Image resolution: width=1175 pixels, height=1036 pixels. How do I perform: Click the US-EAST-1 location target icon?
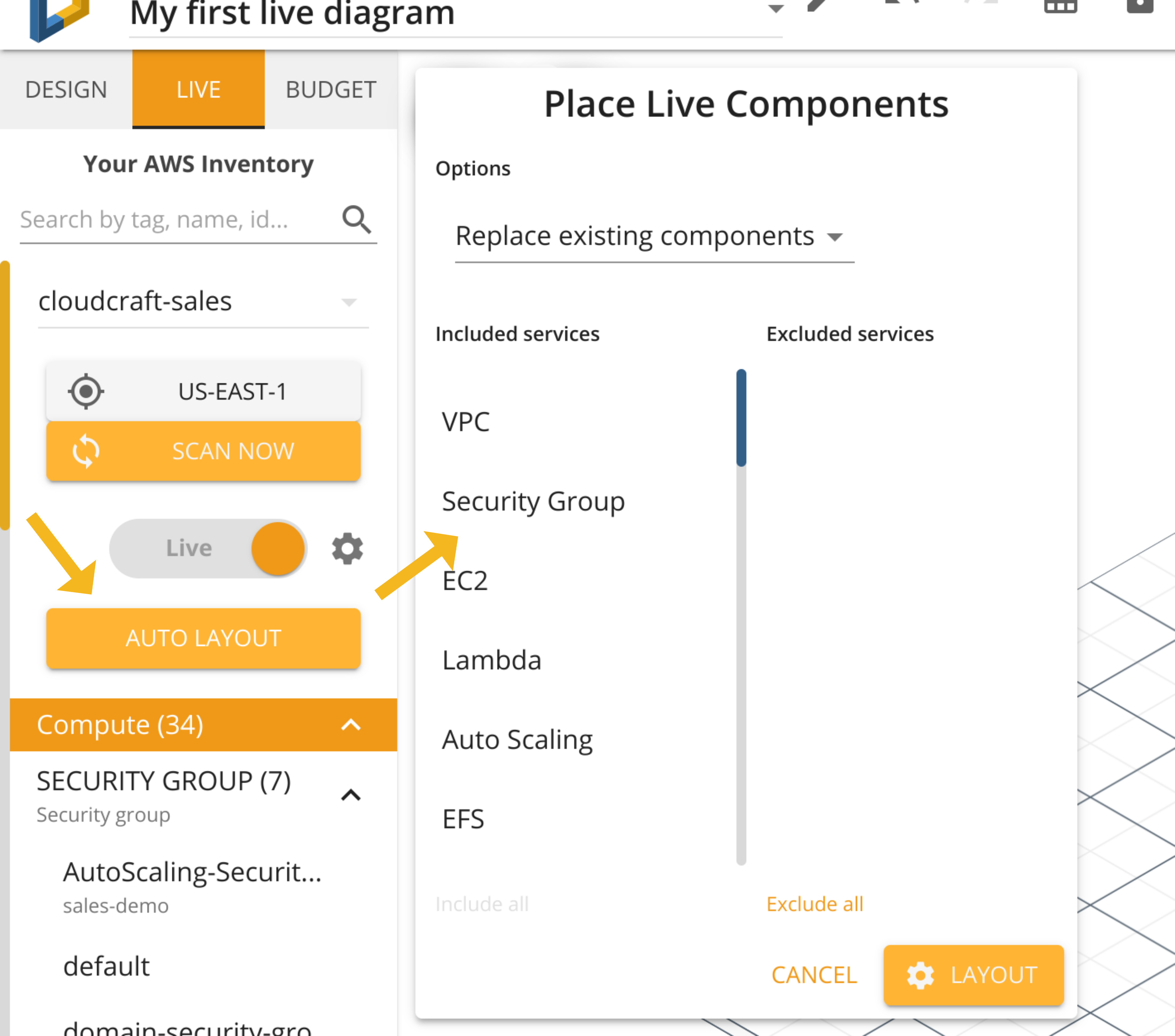(85, 392)
